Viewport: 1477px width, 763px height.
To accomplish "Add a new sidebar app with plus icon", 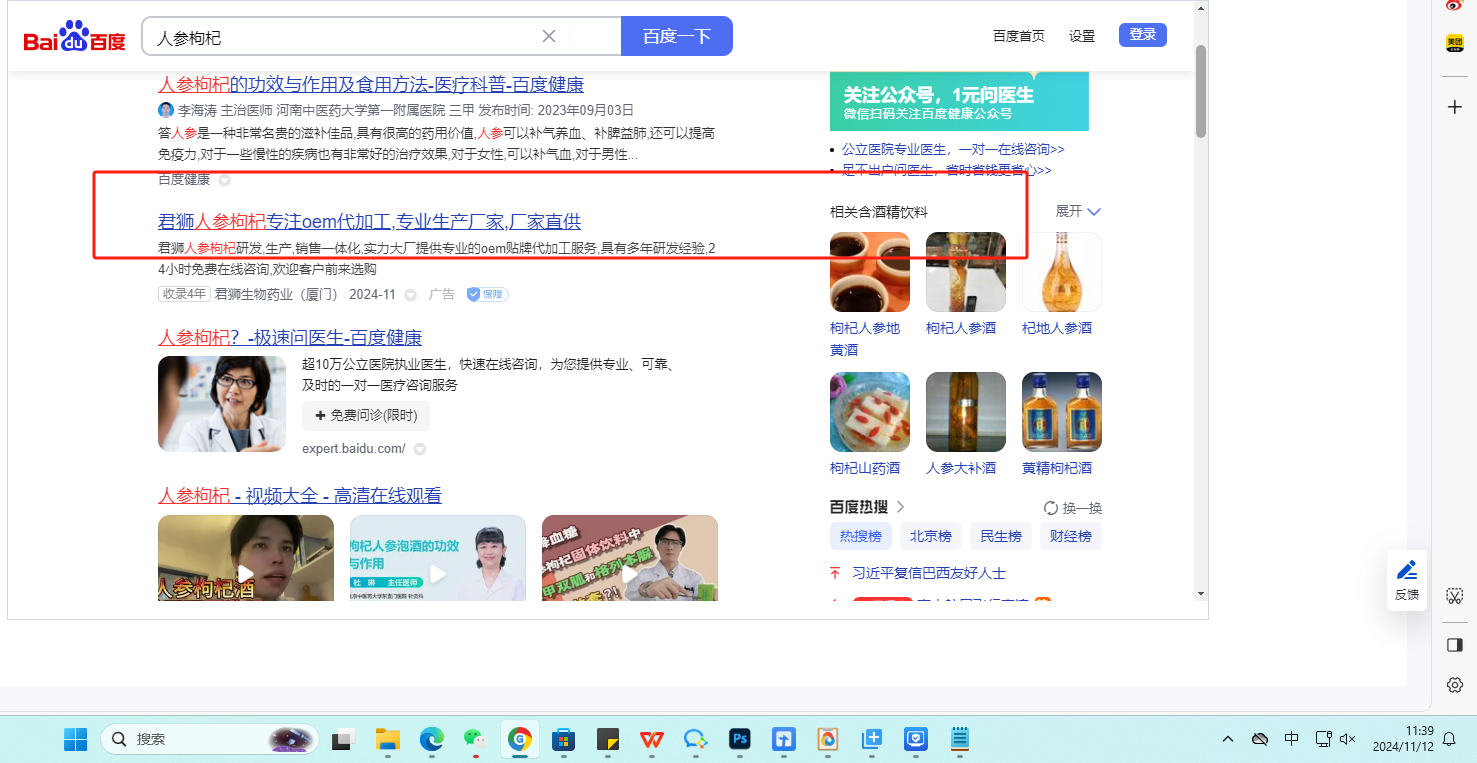I will [1455, 107].
